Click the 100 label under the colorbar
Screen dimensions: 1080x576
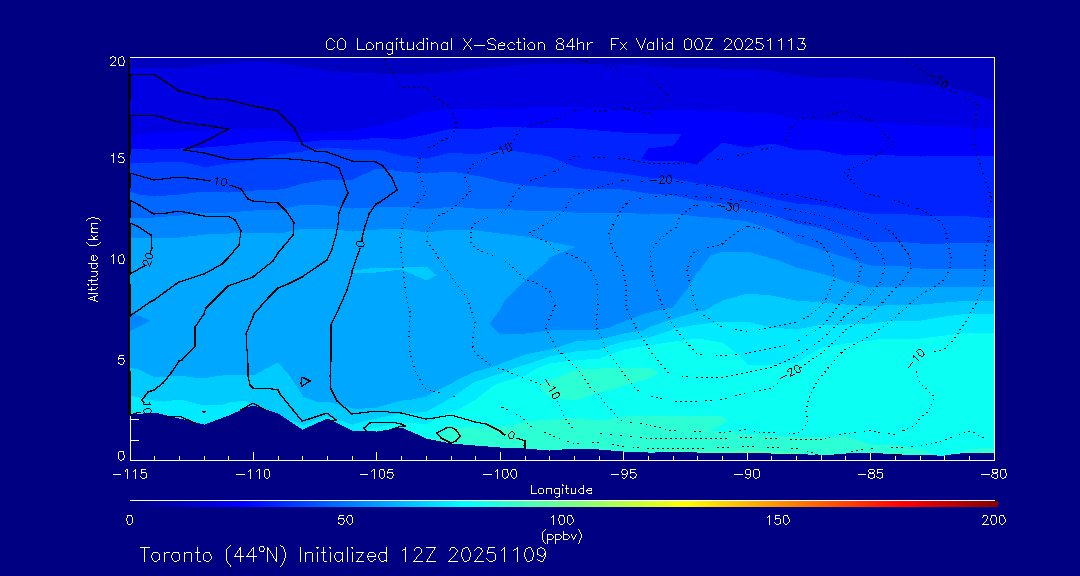point(563,520)
